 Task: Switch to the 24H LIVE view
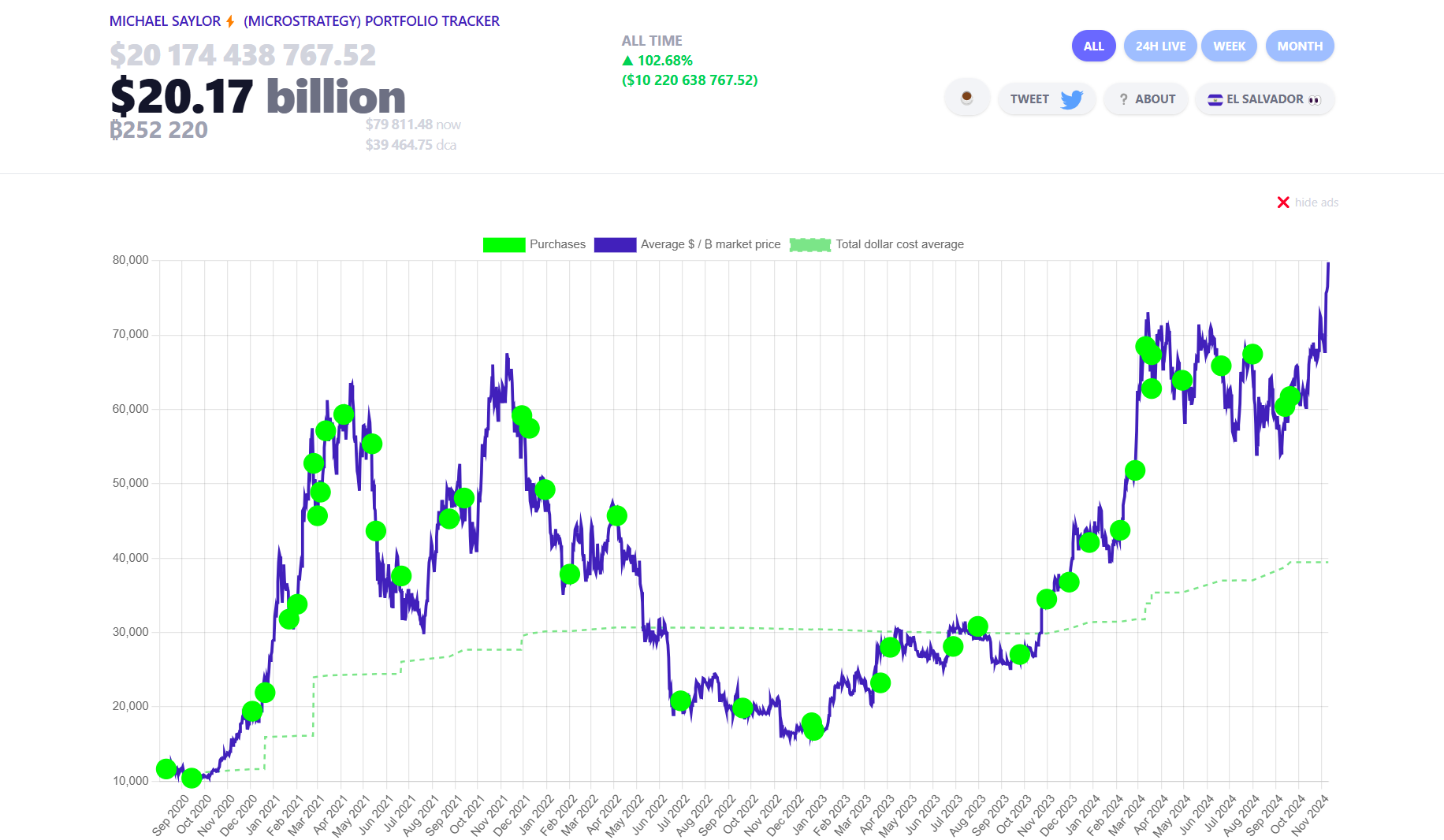click(1159, 46)
